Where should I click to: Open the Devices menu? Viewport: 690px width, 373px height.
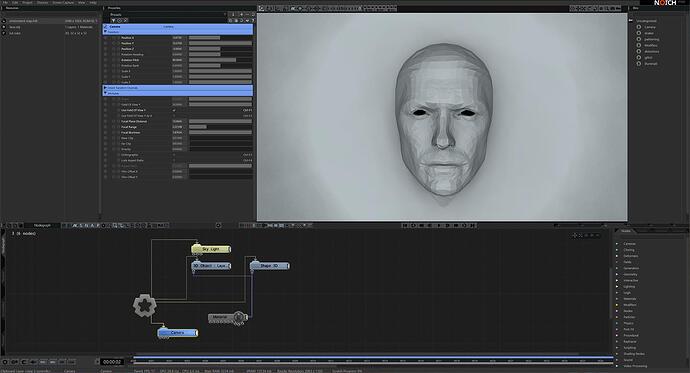coord(43,3)
